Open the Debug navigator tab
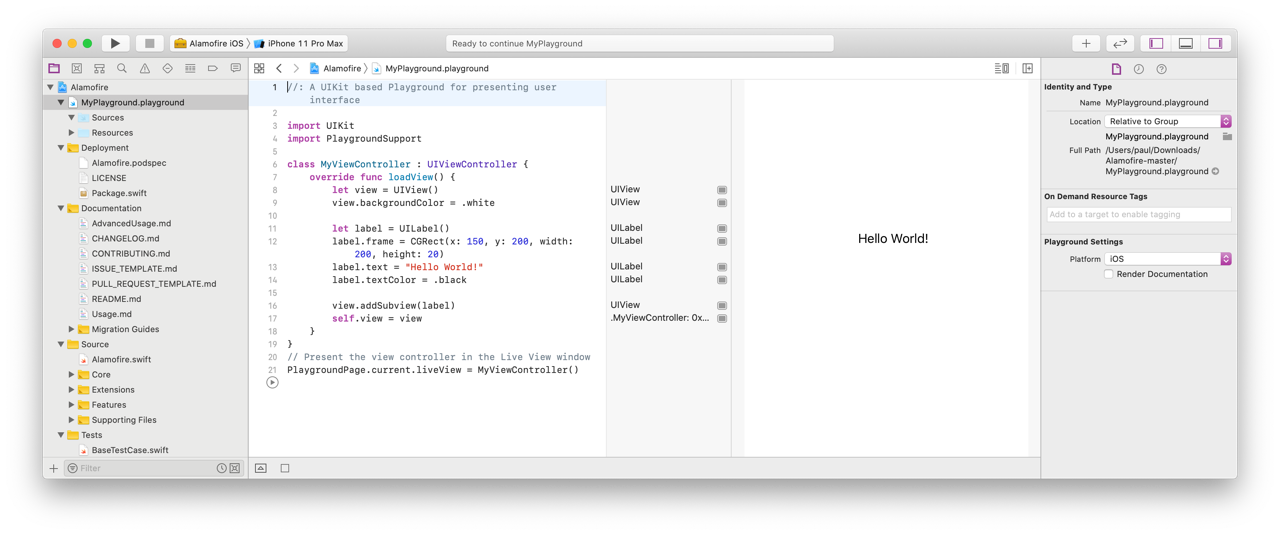 190,68
